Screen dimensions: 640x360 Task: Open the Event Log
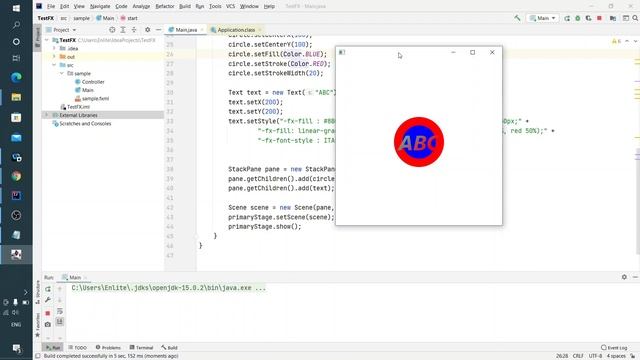614,348
